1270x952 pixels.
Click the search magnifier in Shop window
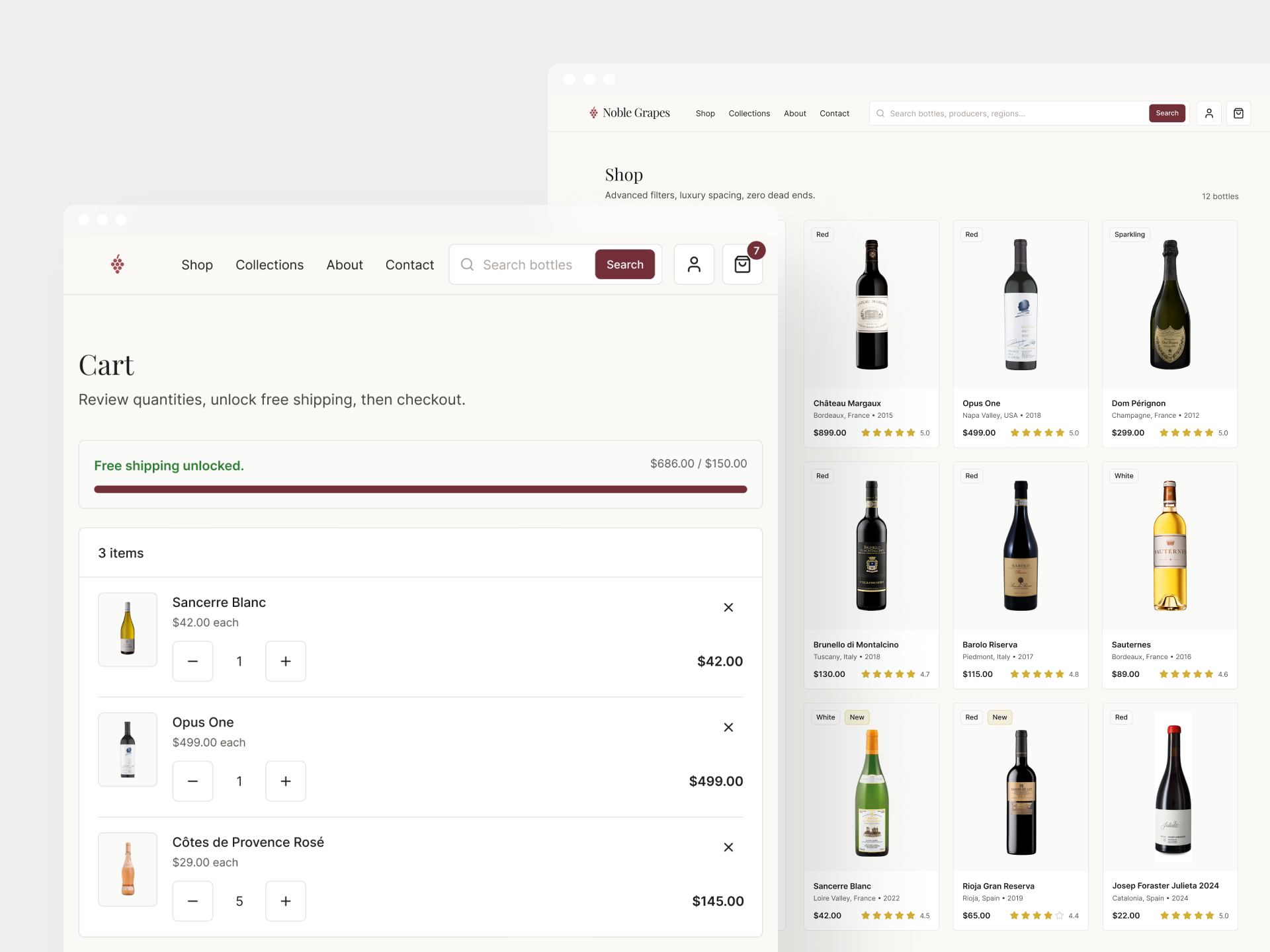point(880,113)
